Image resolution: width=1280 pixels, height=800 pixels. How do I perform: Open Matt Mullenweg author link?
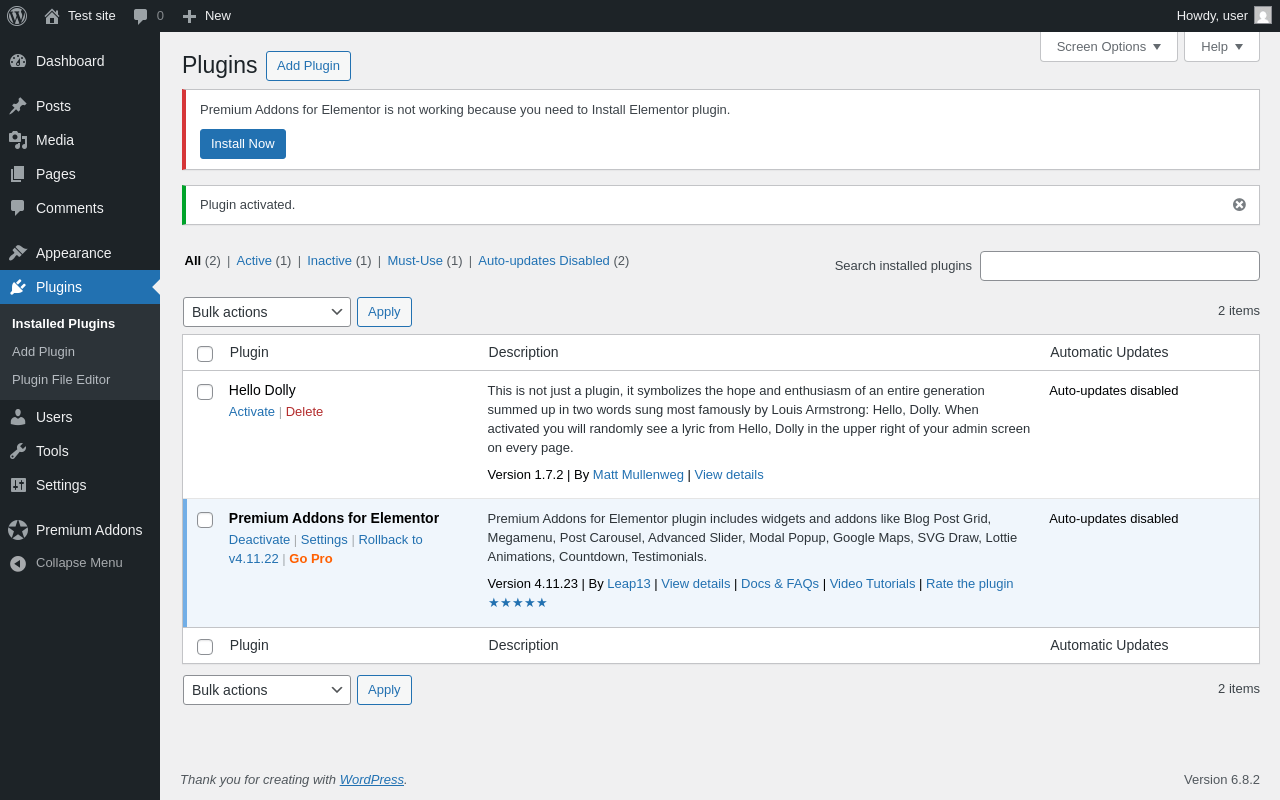[638, 475]
